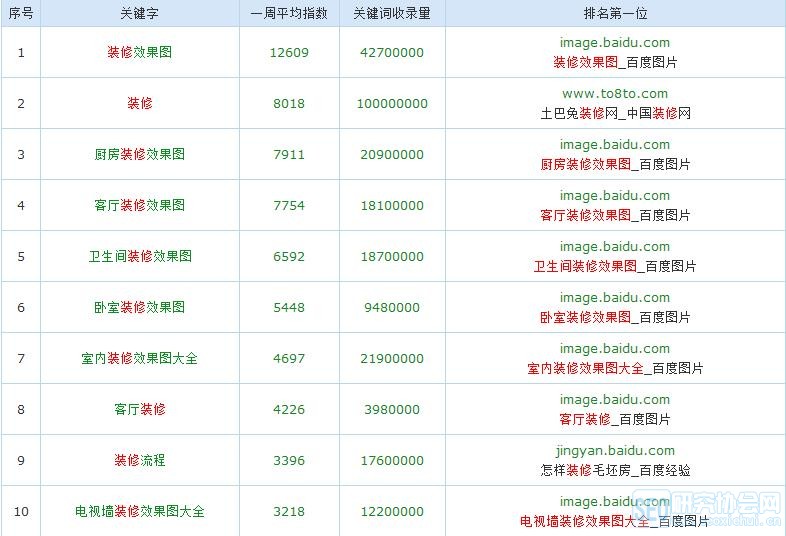
Task: Select the index value 8018
Action: (289, 104)
